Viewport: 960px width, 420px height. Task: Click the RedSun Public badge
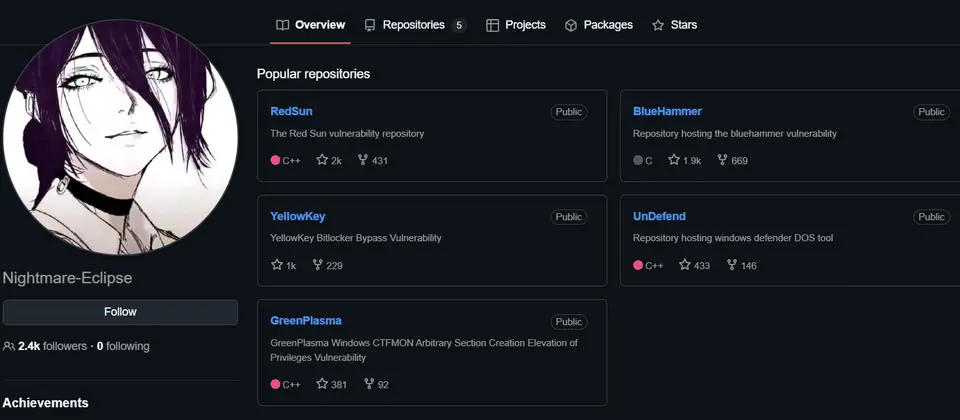569,112
